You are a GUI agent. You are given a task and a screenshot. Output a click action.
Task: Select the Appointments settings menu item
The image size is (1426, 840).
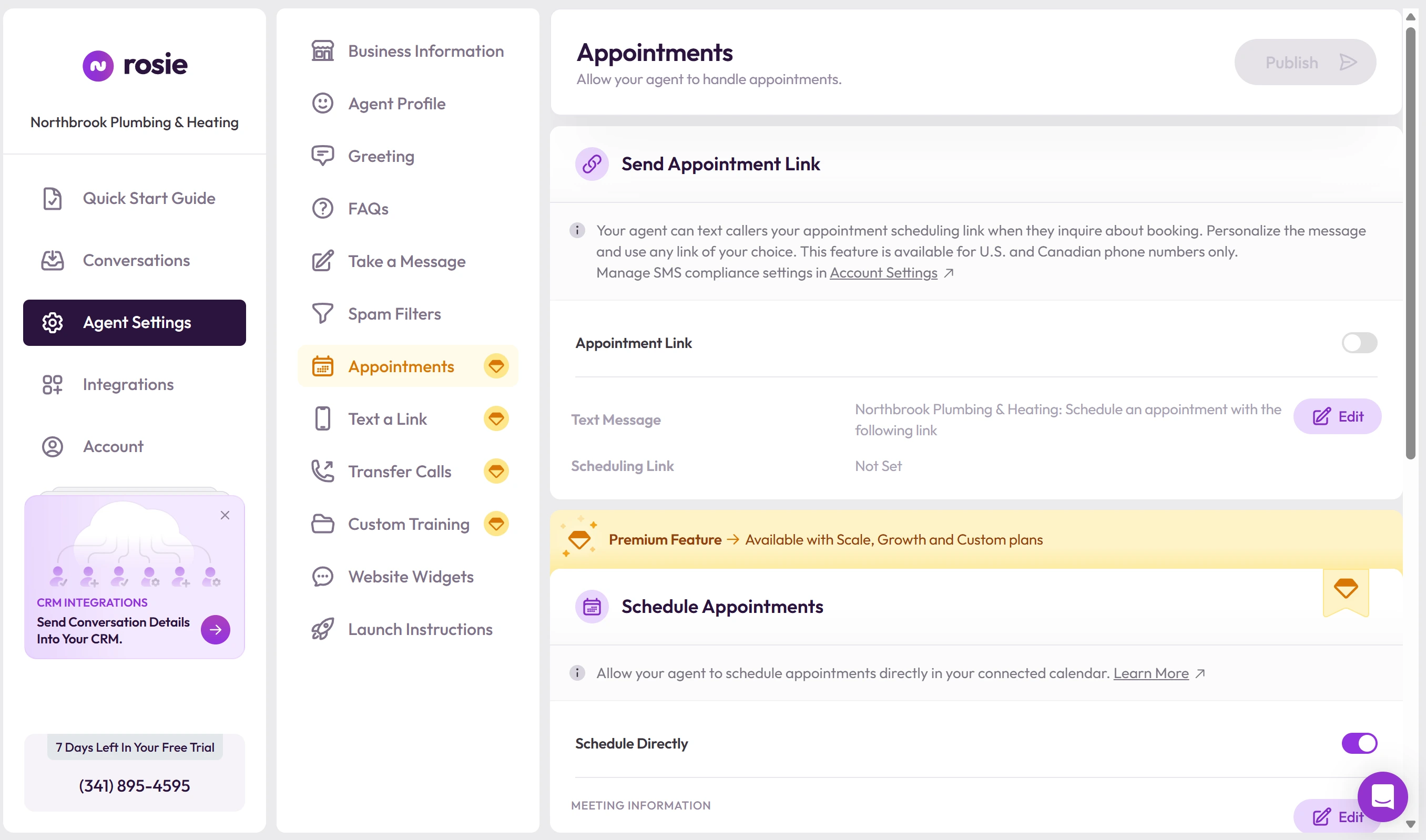[408, 366]
